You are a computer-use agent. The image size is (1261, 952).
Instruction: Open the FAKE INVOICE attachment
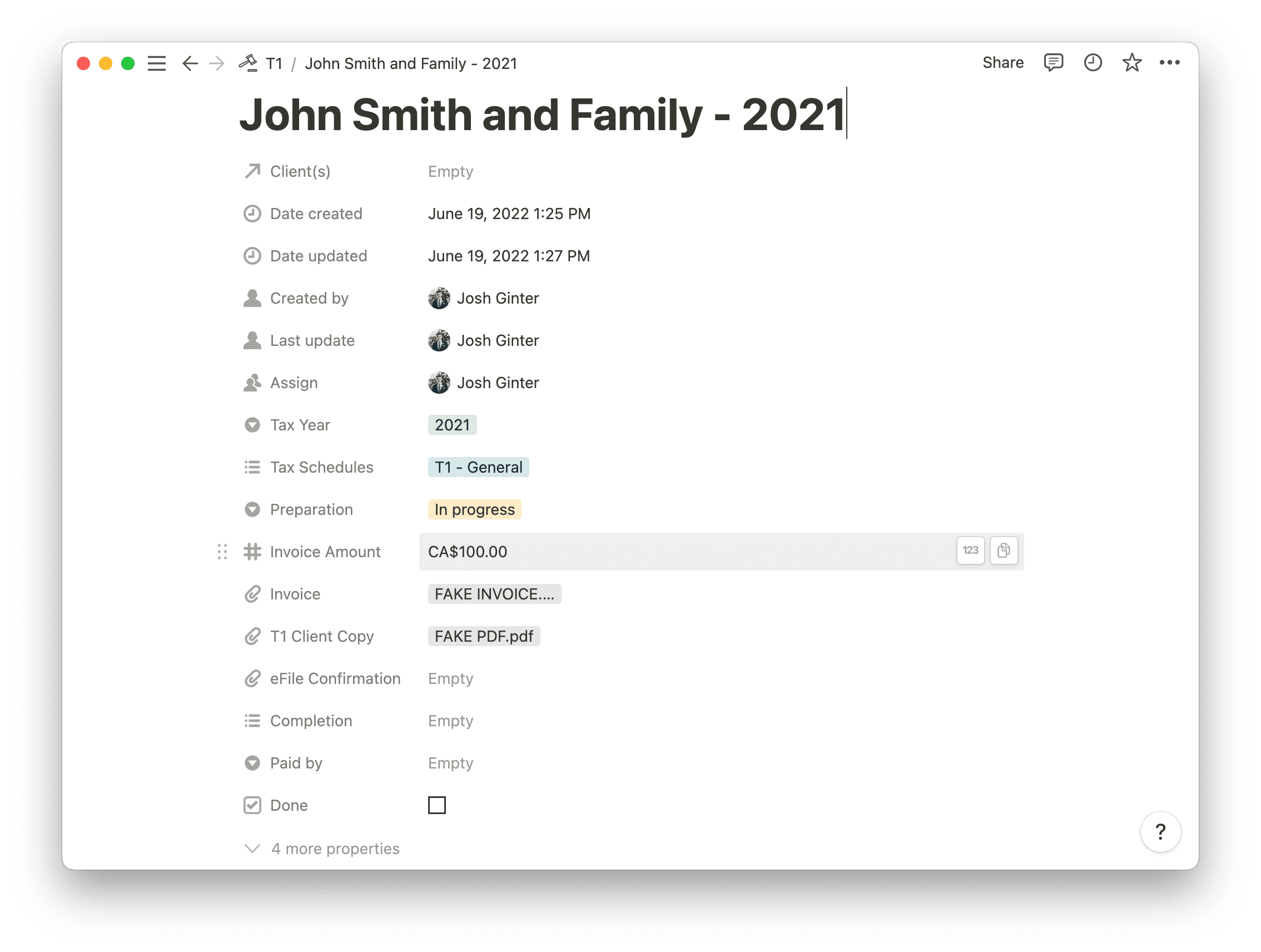pos(494,593)
